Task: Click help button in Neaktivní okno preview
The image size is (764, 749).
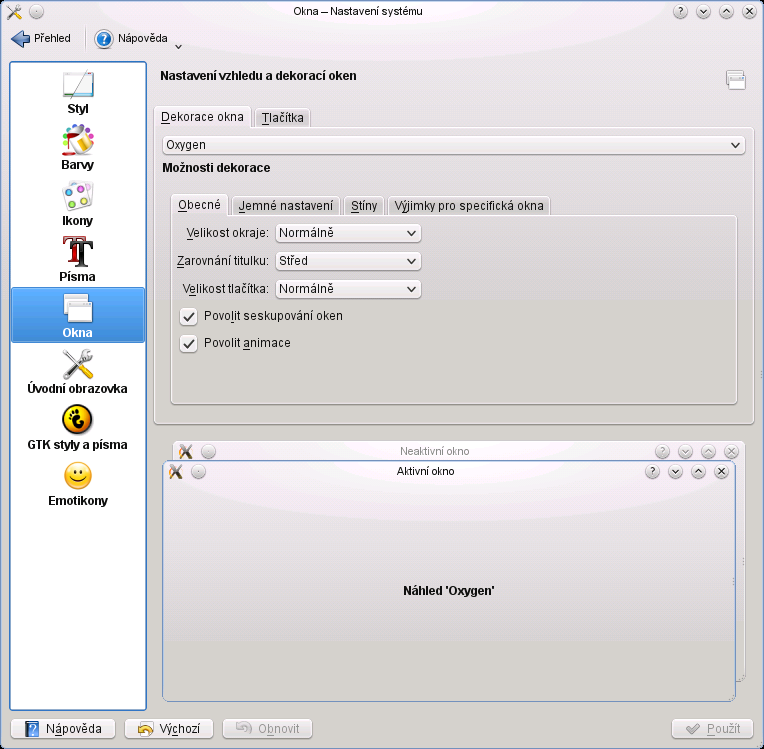Action: tap(662, 452)
